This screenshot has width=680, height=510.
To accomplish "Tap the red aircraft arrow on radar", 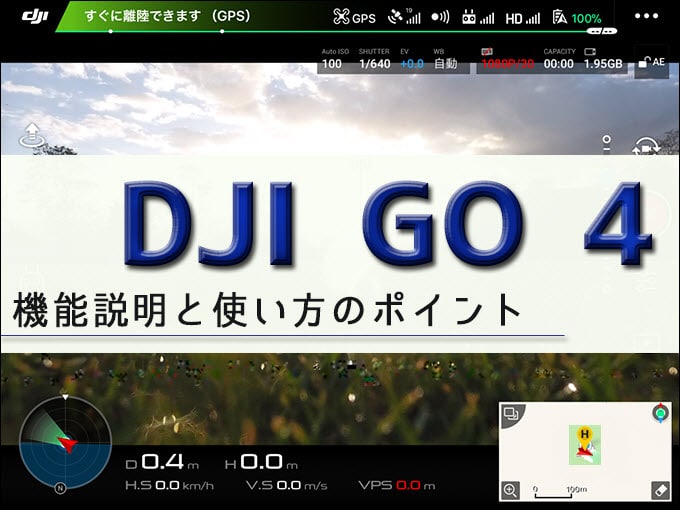I will click(x=68, y=444).
